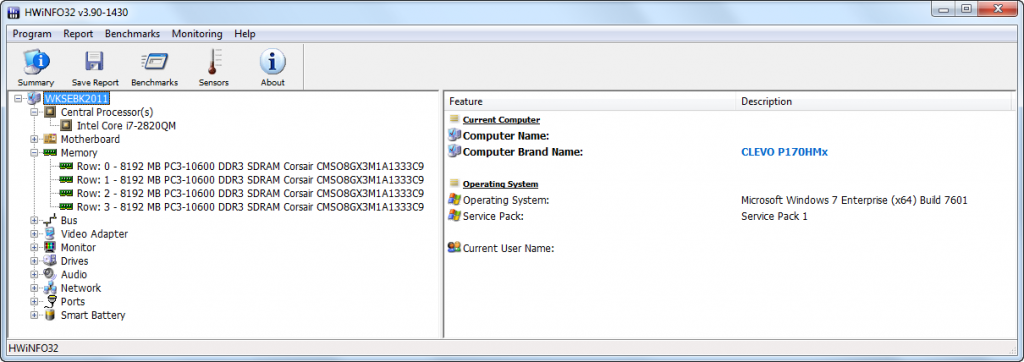Click the Network icon in tree

point(50,288)
